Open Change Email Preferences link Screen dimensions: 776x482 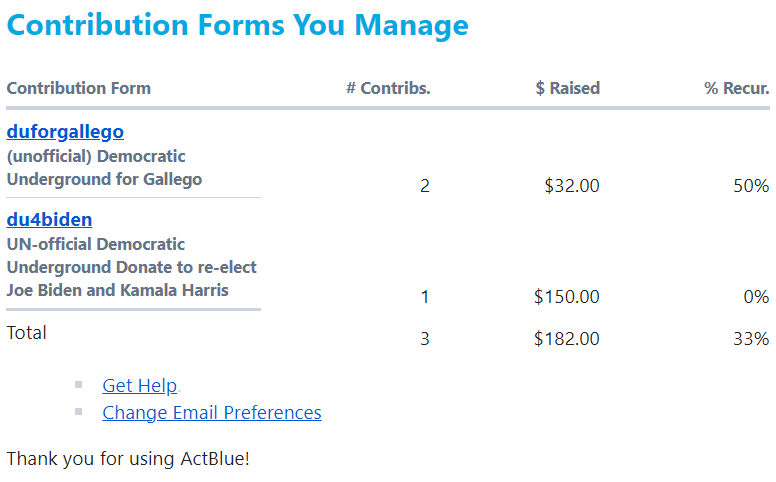tap(211, 413)
